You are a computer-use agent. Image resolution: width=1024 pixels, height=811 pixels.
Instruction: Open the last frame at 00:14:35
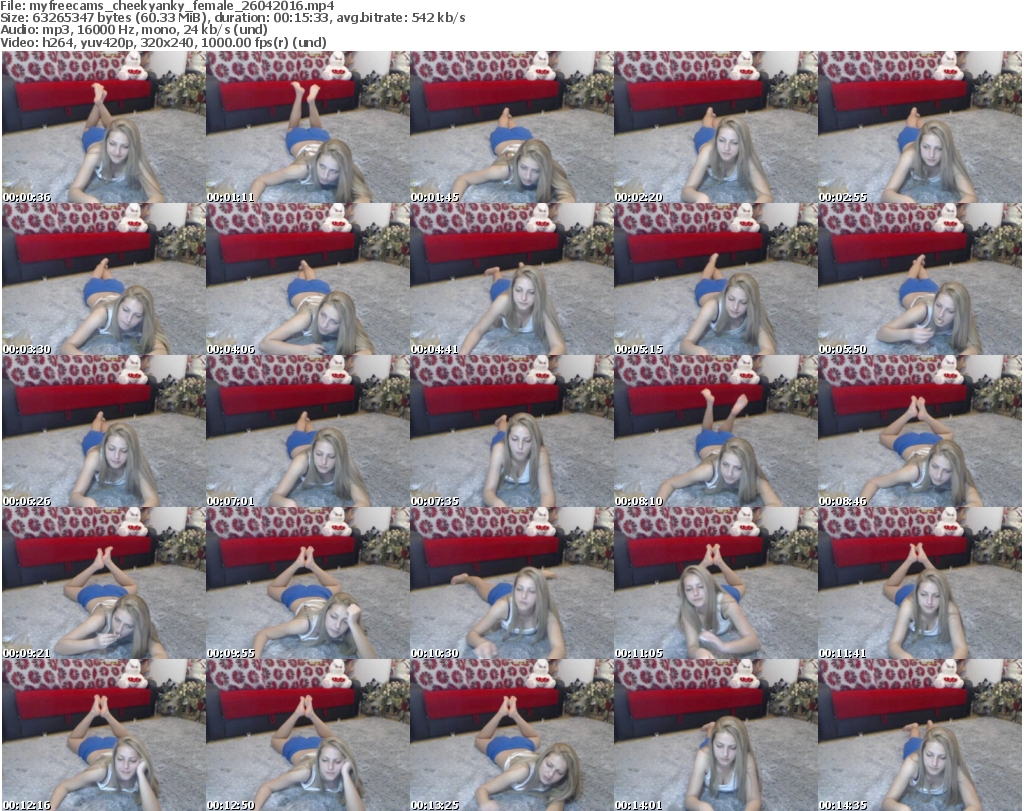(920, 735)
